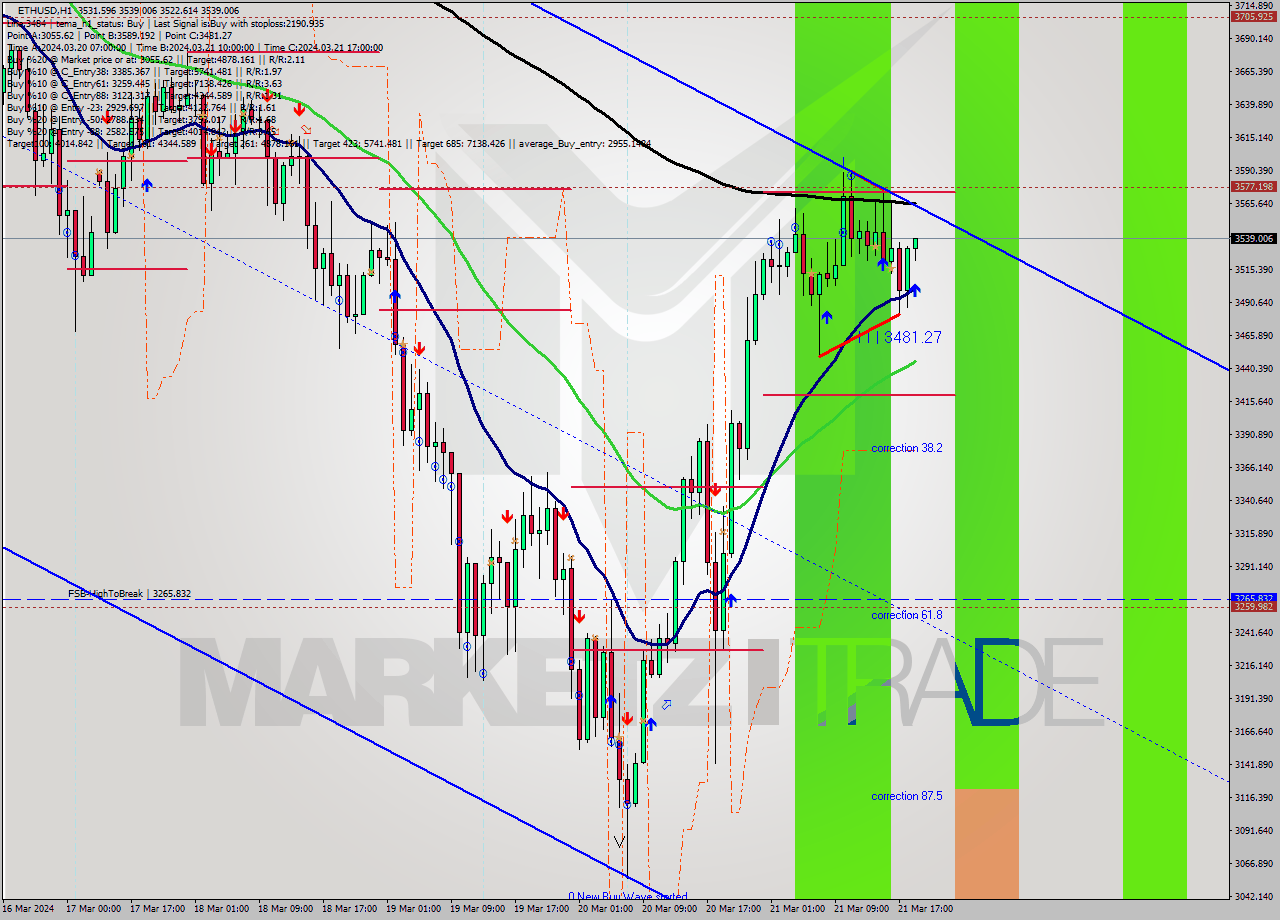The width and height of the screenshot is (1280, 920).
Task: Click the blue 3265.832 price tag
Action: point(1253,598)
